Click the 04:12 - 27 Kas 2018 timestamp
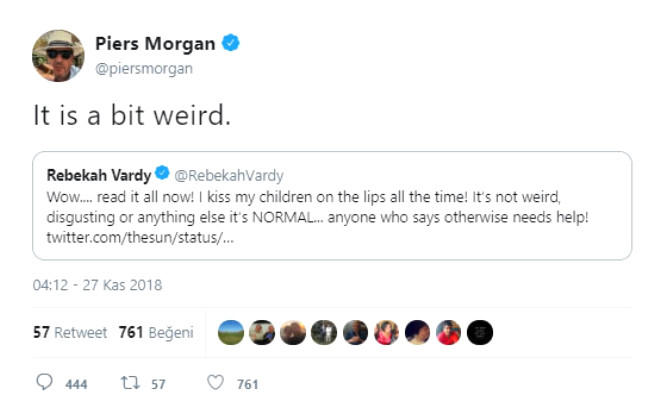 tap(97, 285)
